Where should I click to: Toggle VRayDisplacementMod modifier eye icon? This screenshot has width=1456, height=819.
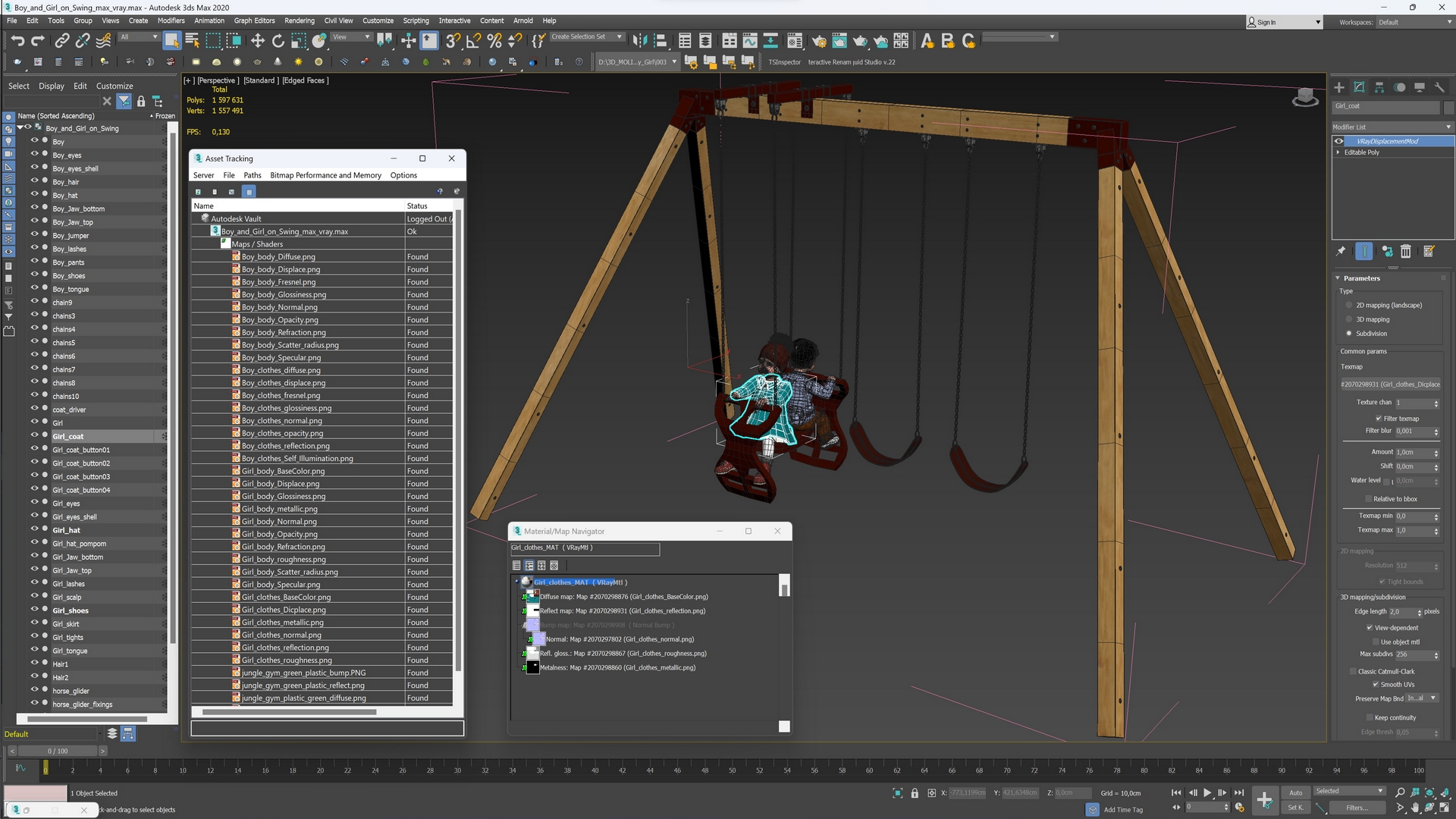point(1339,141)
